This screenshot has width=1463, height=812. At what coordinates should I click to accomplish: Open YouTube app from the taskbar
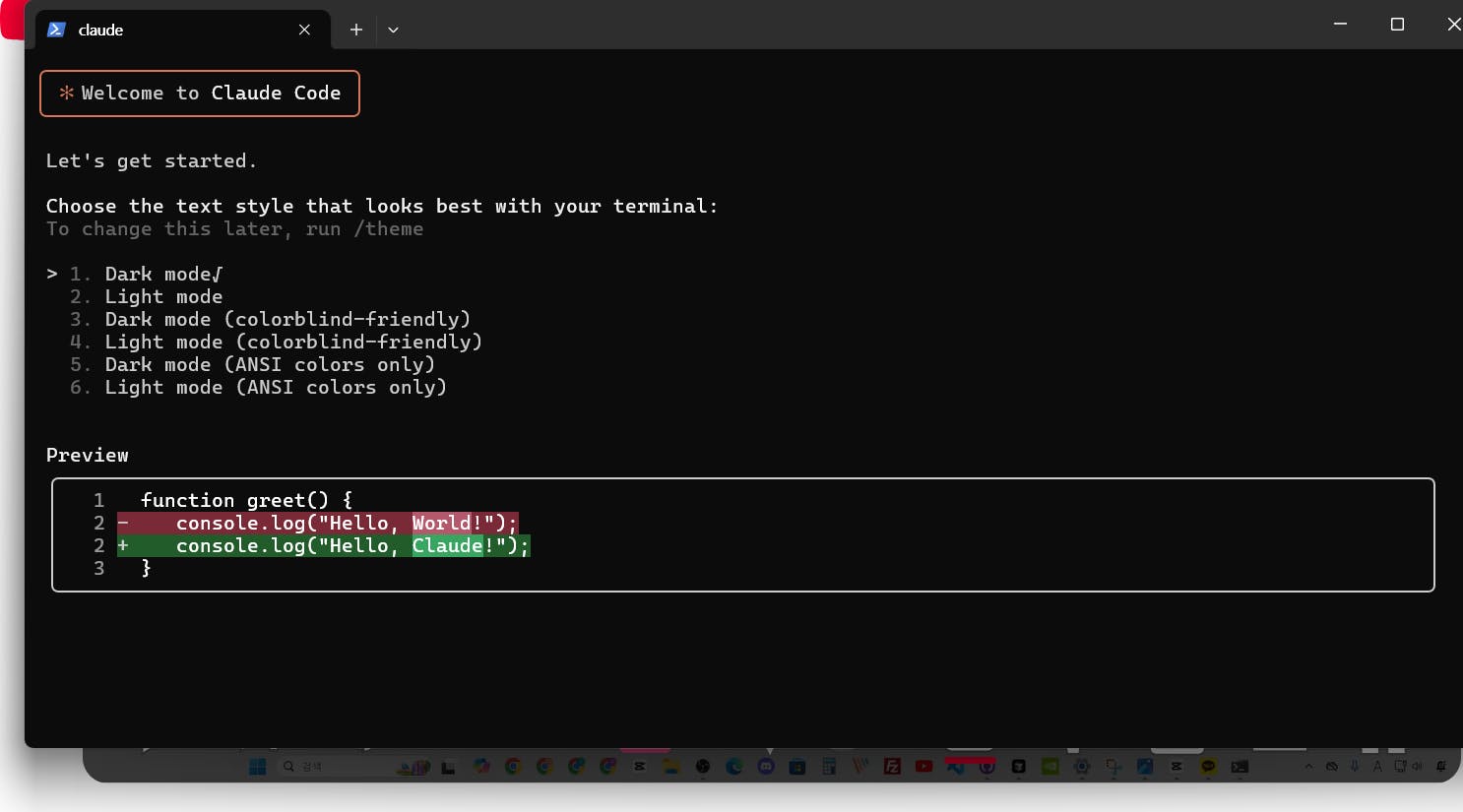click(923, 767)
